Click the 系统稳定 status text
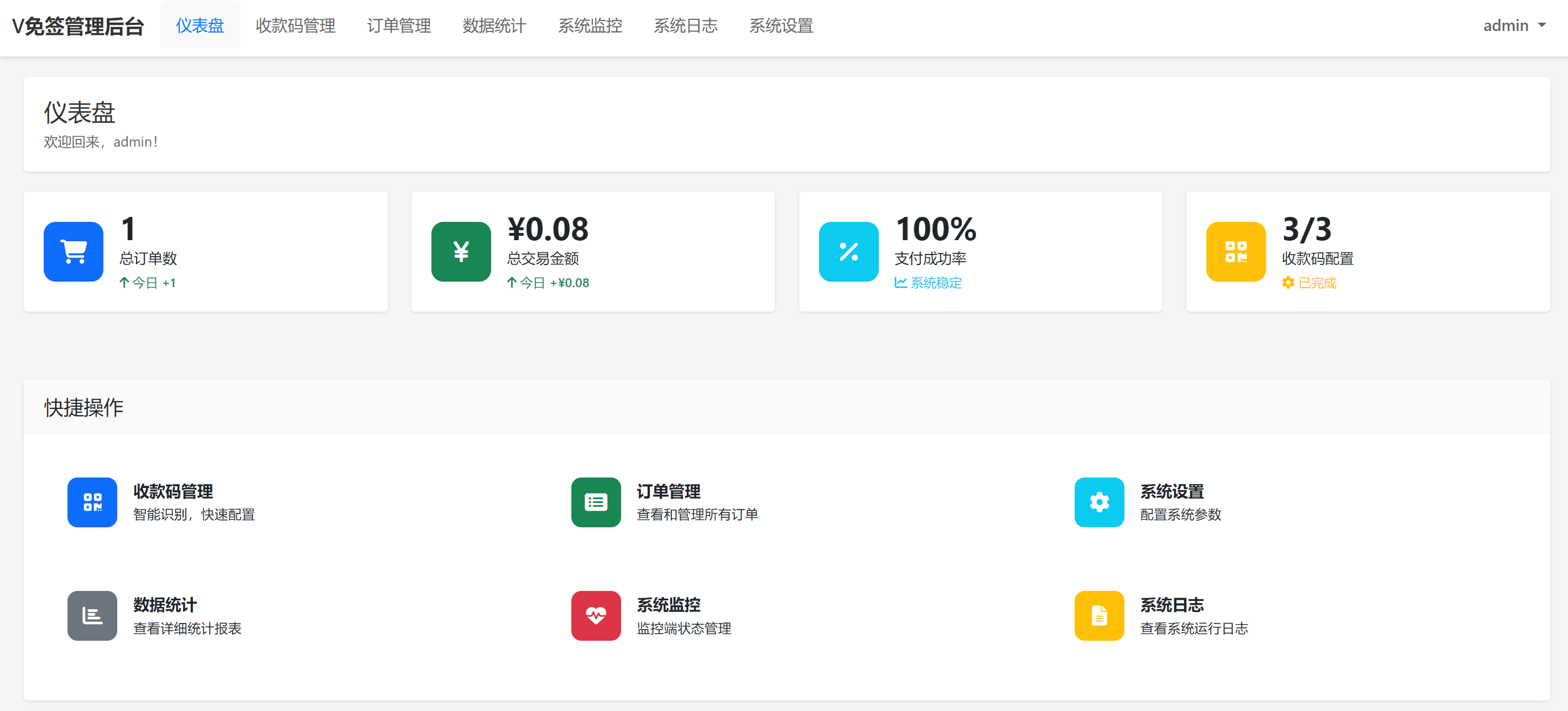This screenshot has width=1568, height=711. (x=936, y=282)
